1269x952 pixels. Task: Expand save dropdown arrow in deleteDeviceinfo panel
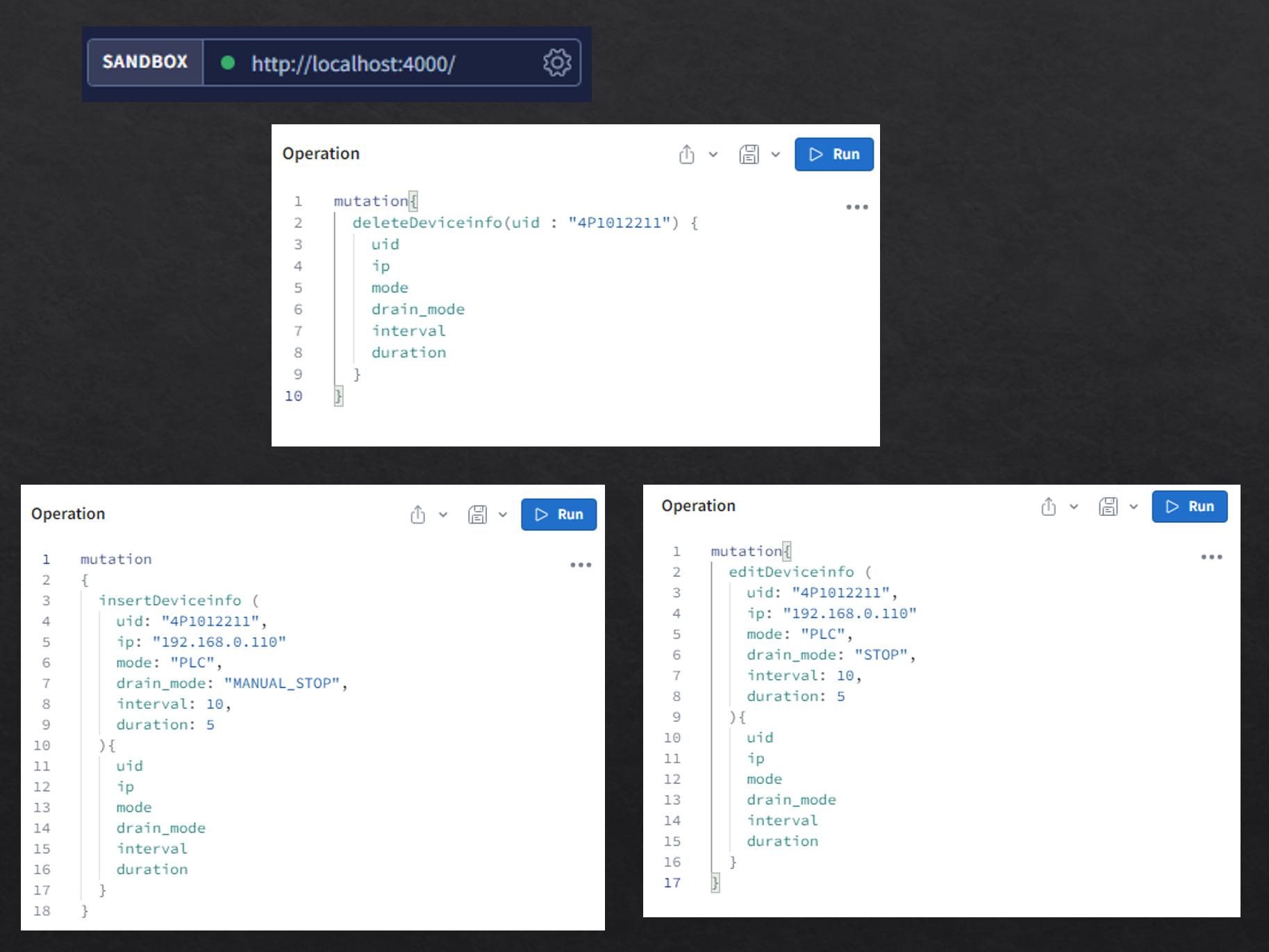[776, 154]
